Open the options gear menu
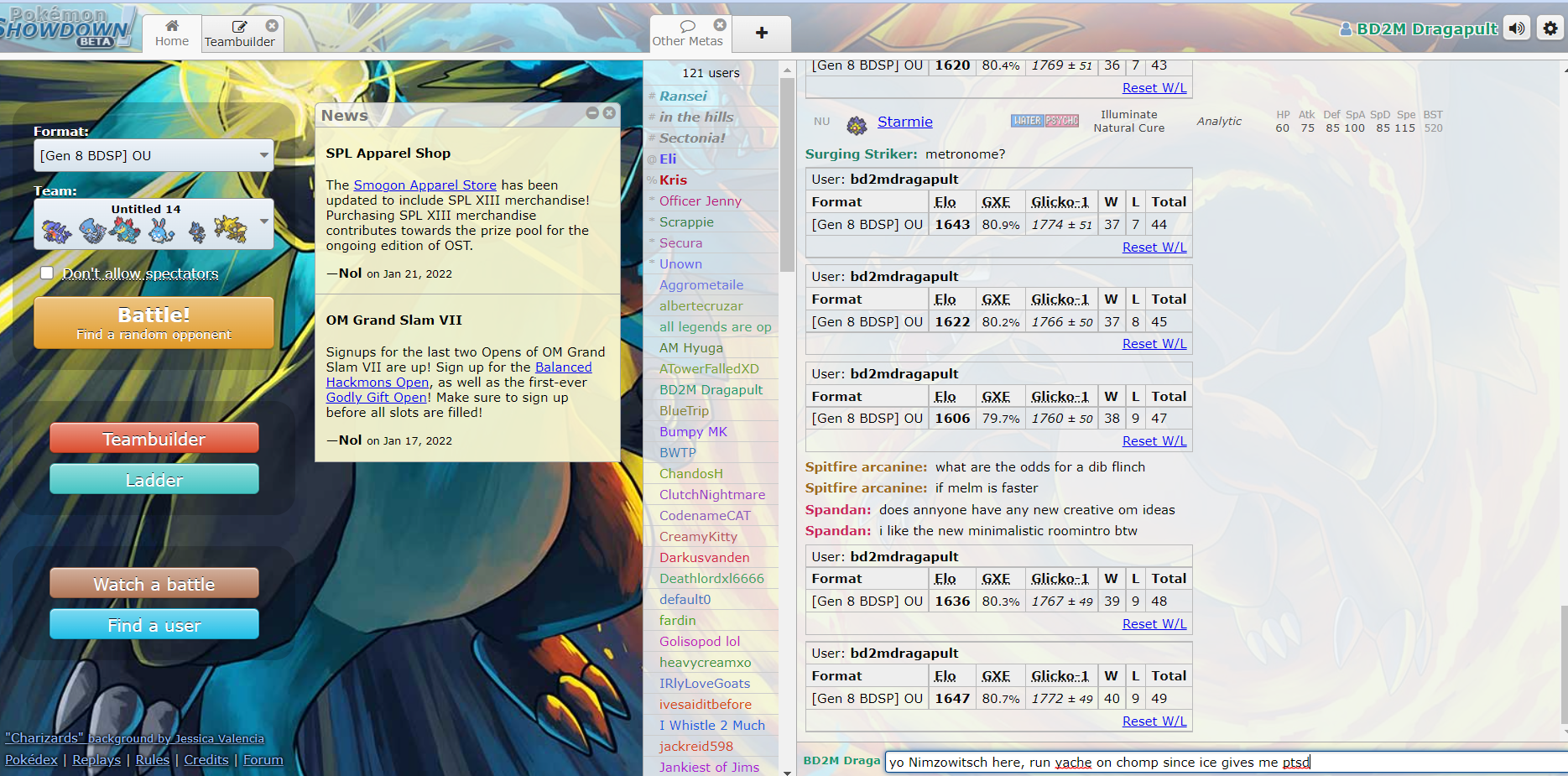 1550,29
